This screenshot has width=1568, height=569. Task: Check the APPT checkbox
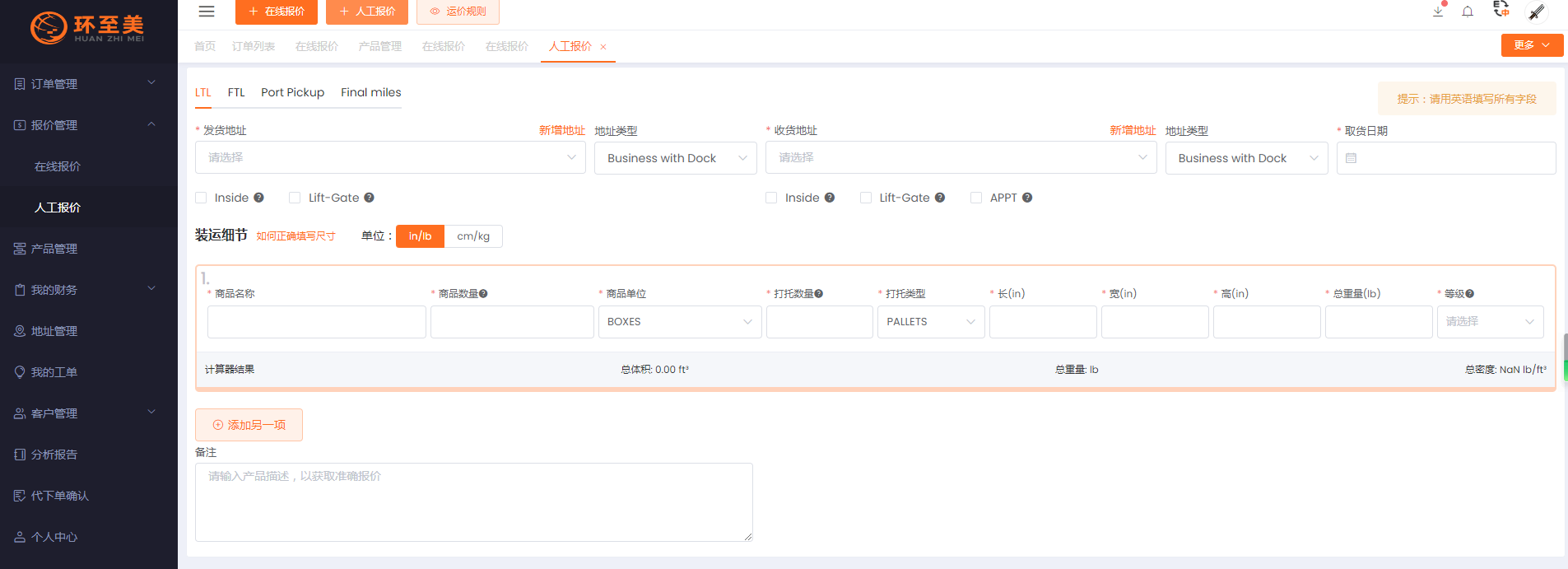coord(976,198)
